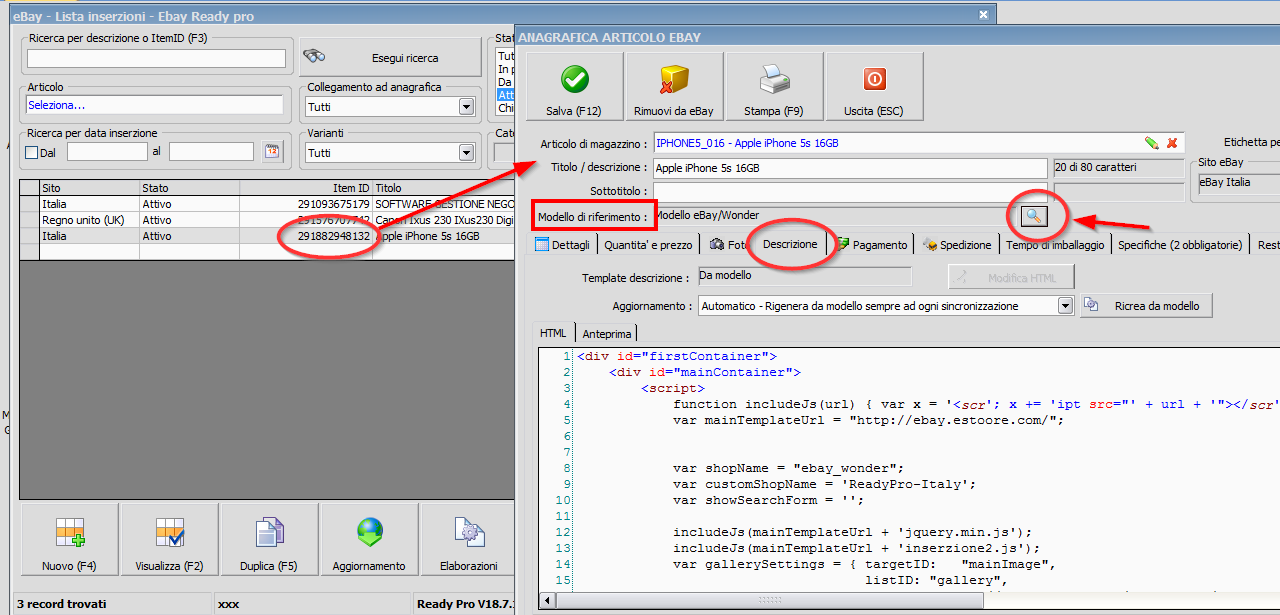Click Titolo / descrizione input field
The height and width of the screenshot is (615, 1280).
(x=850, y=168)
